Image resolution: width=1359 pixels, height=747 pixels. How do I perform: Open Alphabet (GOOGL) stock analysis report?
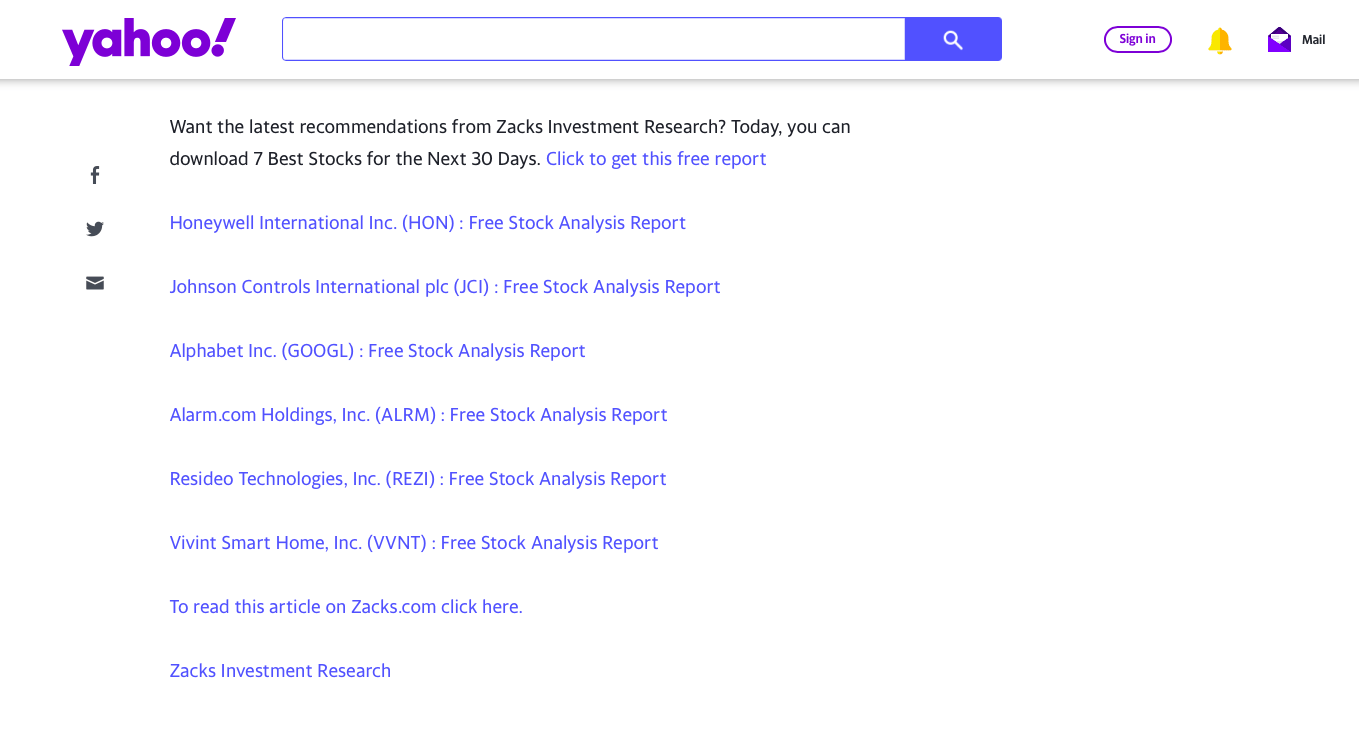click(x=378, y=351)
